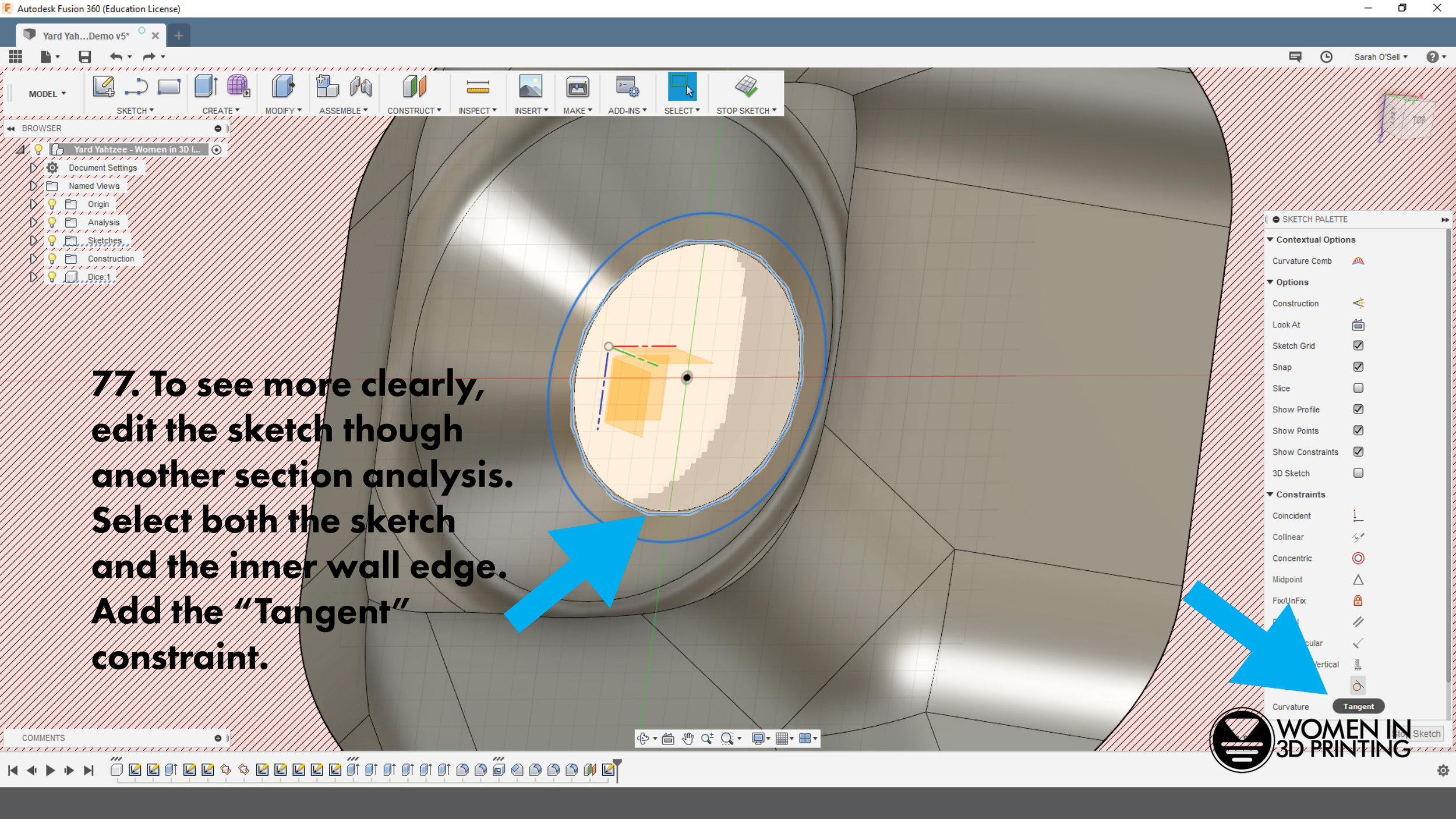Undo the last action
This screenshot has width=1456, height=819.
116,57
